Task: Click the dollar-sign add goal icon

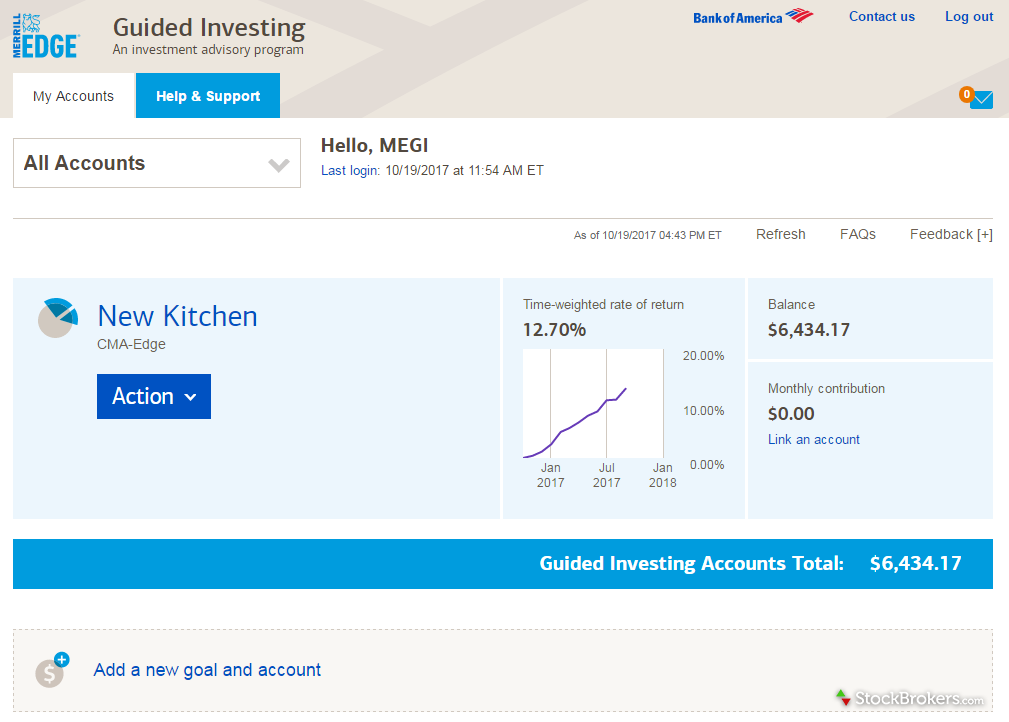Action: 49,671
